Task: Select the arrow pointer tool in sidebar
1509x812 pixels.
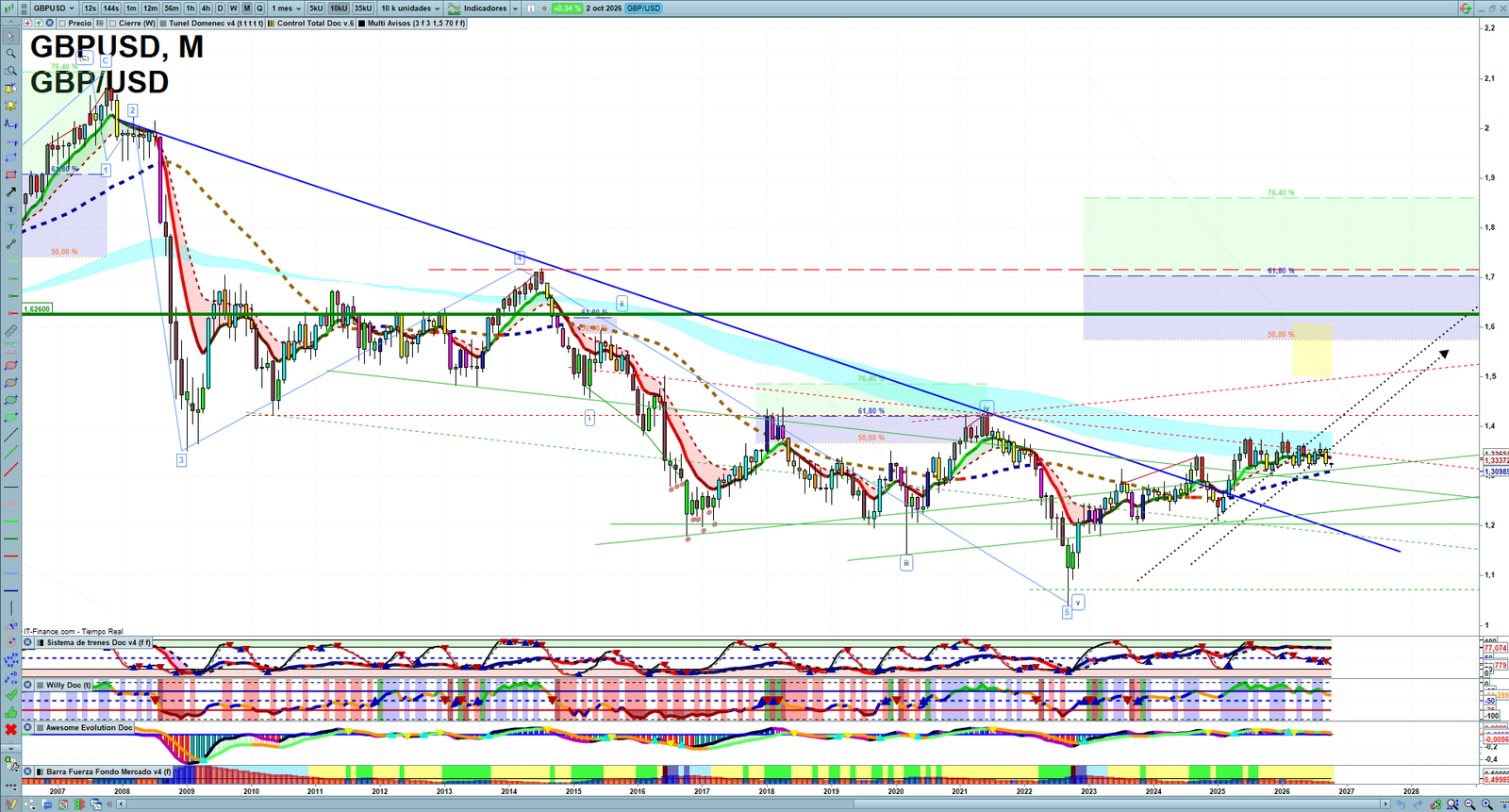Action: click(10, 36)
